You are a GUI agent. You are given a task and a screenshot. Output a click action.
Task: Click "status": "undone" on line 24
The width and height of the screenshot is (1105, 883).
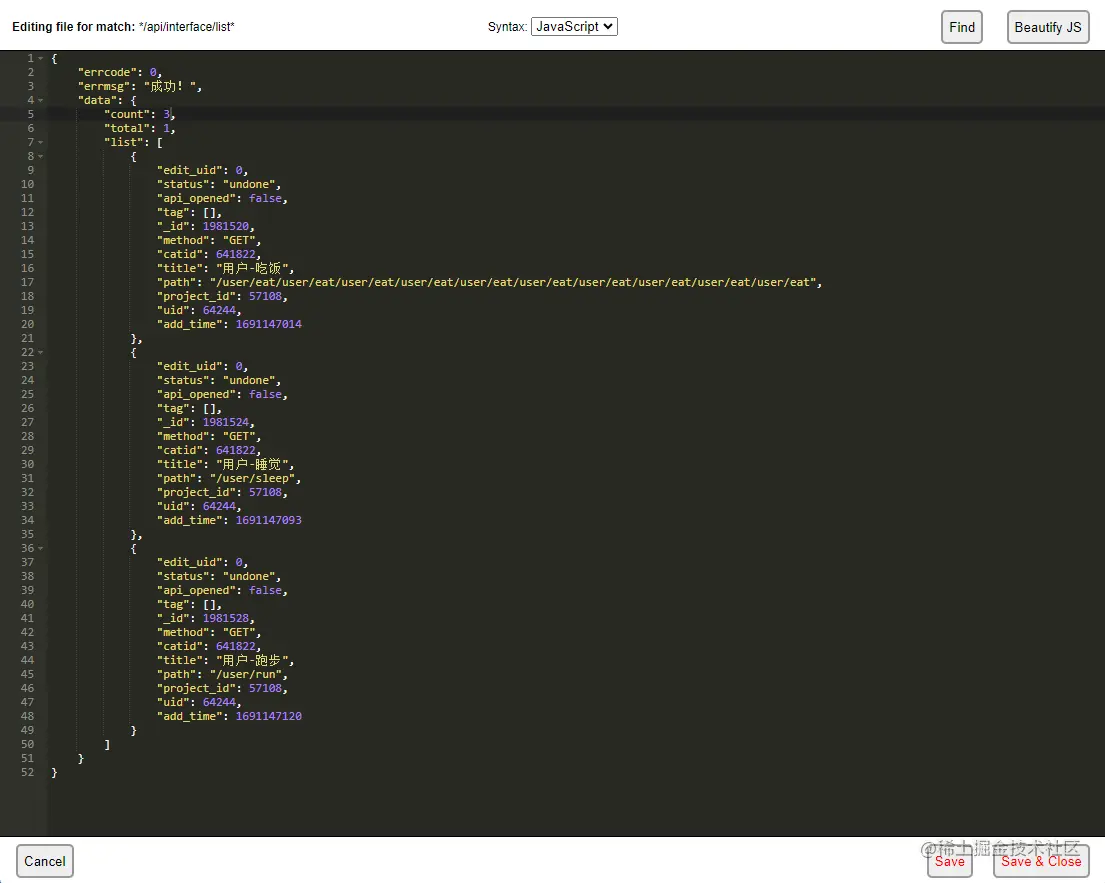pyautogui.click(x=218, y=381)
